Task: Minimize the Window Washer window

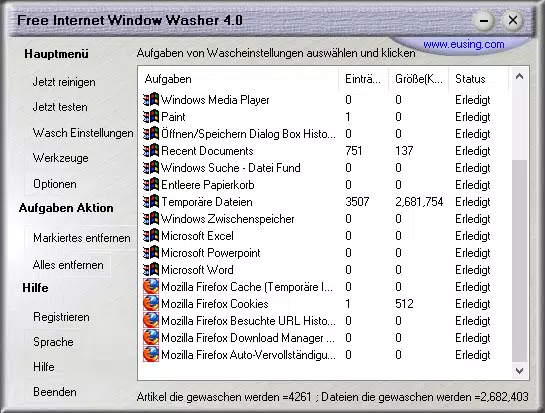Action: tap(484, 21)
